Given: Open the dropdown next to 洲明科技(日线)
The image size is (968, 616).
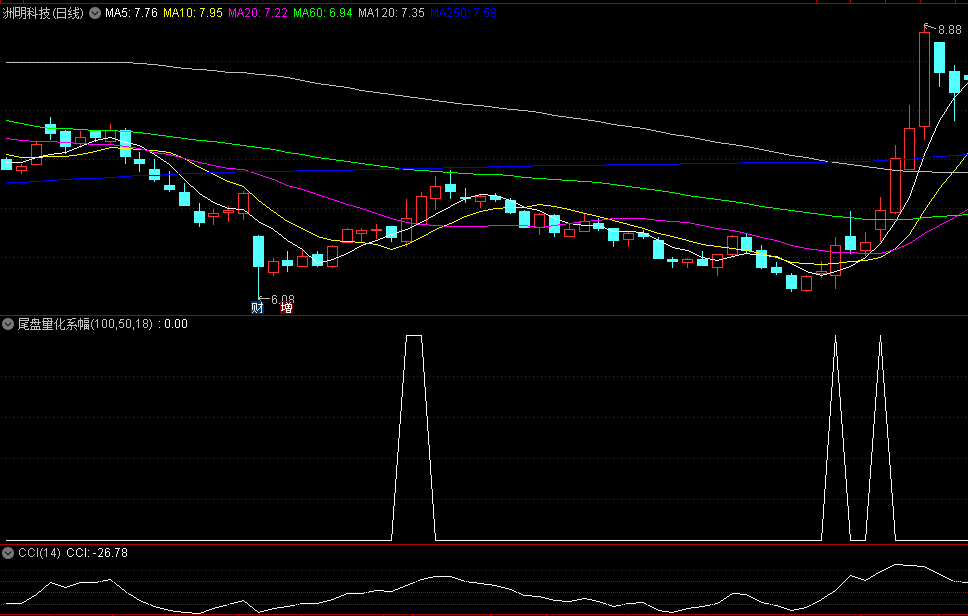Looking at the screenshot, I should 95,13.
